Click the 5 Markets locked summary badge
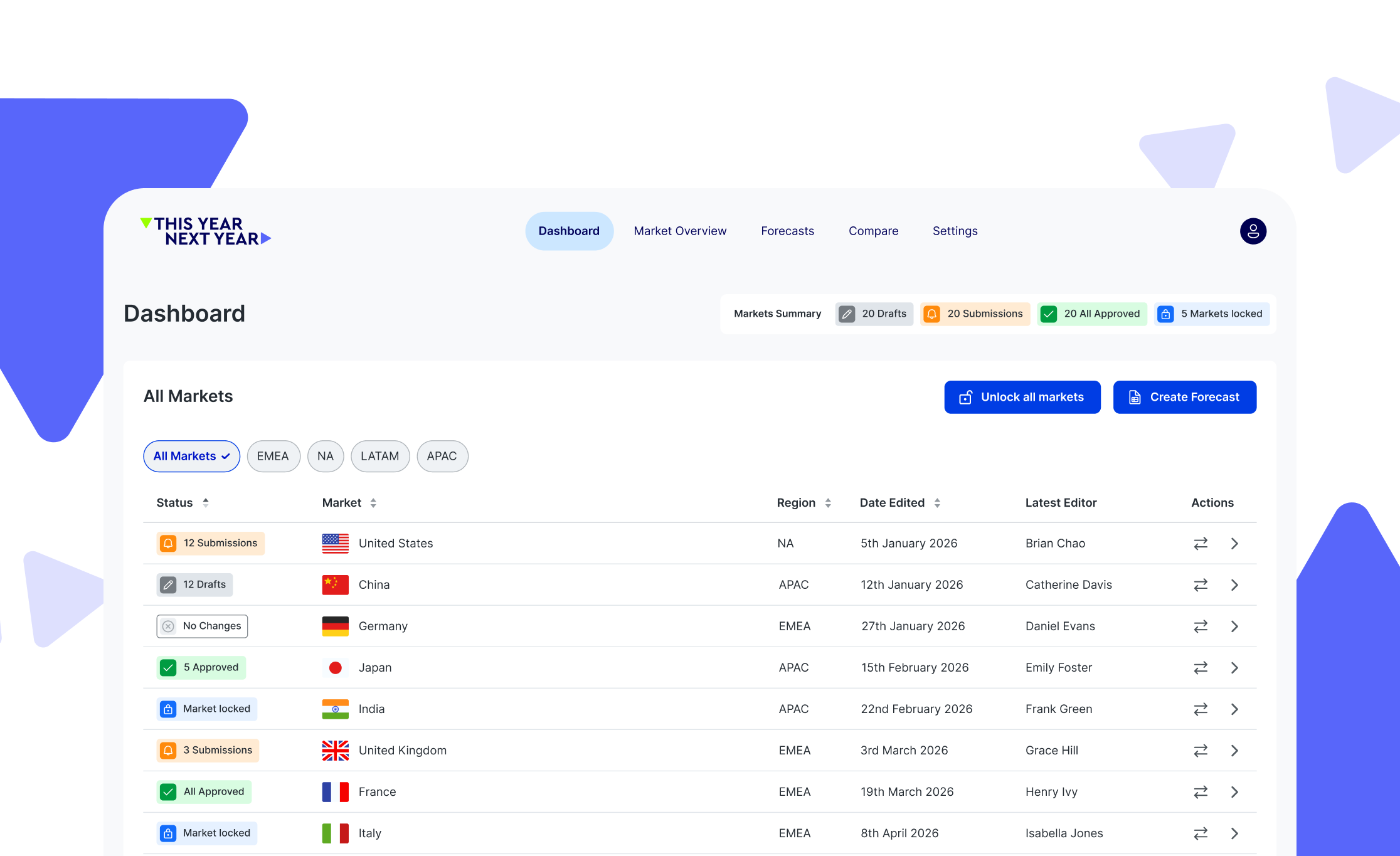Viewport: 1400px width, 856px height. (1211, 314)
